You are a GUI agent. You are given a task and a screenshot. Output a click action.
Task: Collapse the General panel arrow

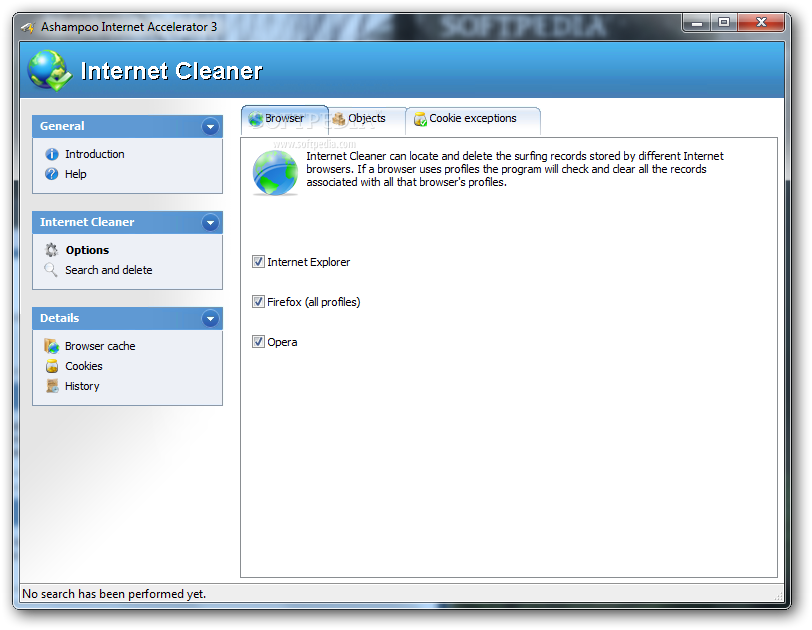click(210, 126)
